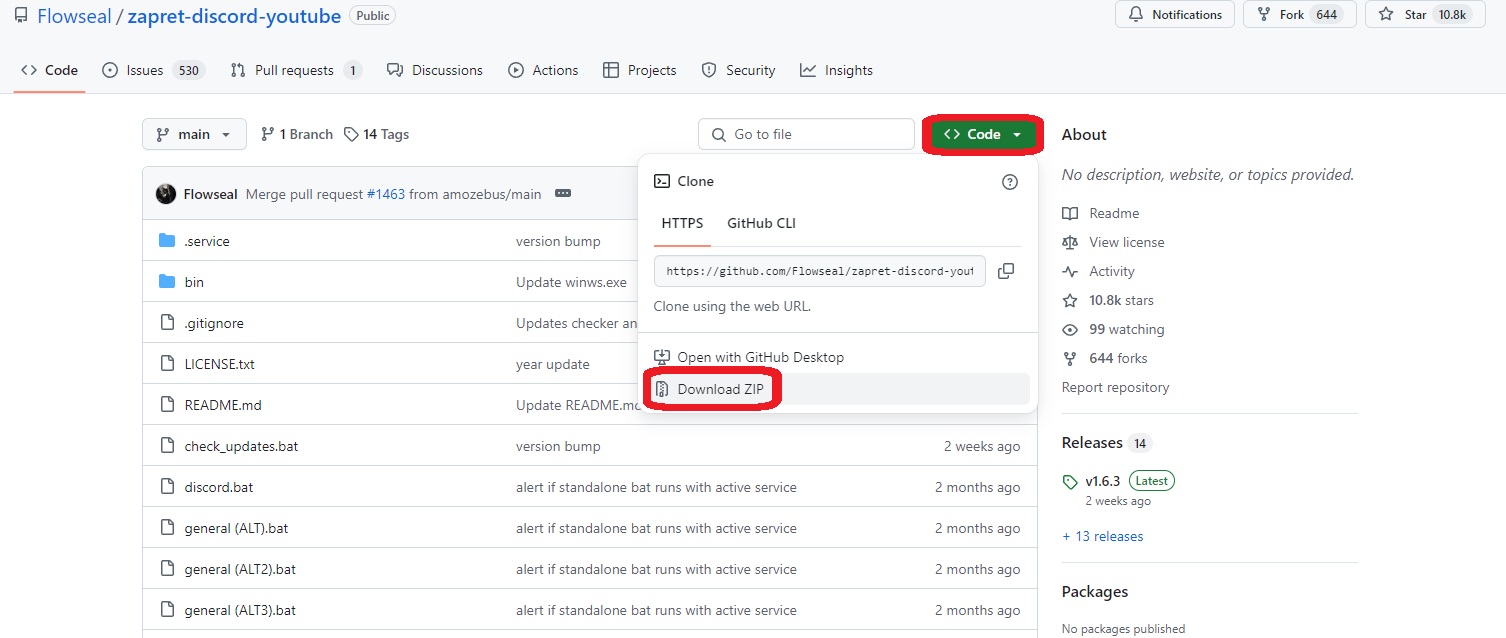
Task: Click Flowseal's avatar in the commit row
Action: tap(166, 194)
